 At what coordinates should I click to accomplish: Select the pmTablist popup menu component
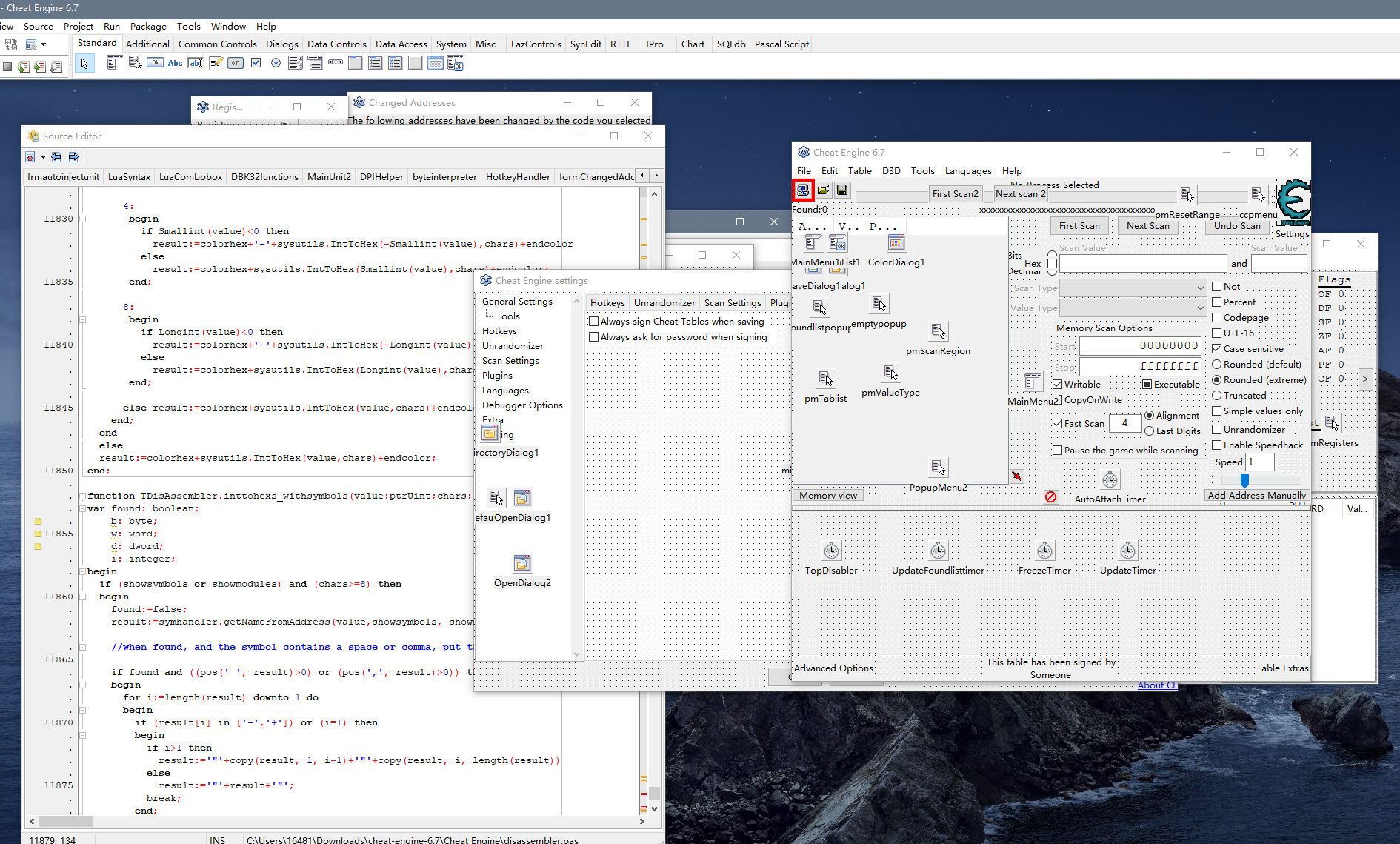click(x=825, y=379)
